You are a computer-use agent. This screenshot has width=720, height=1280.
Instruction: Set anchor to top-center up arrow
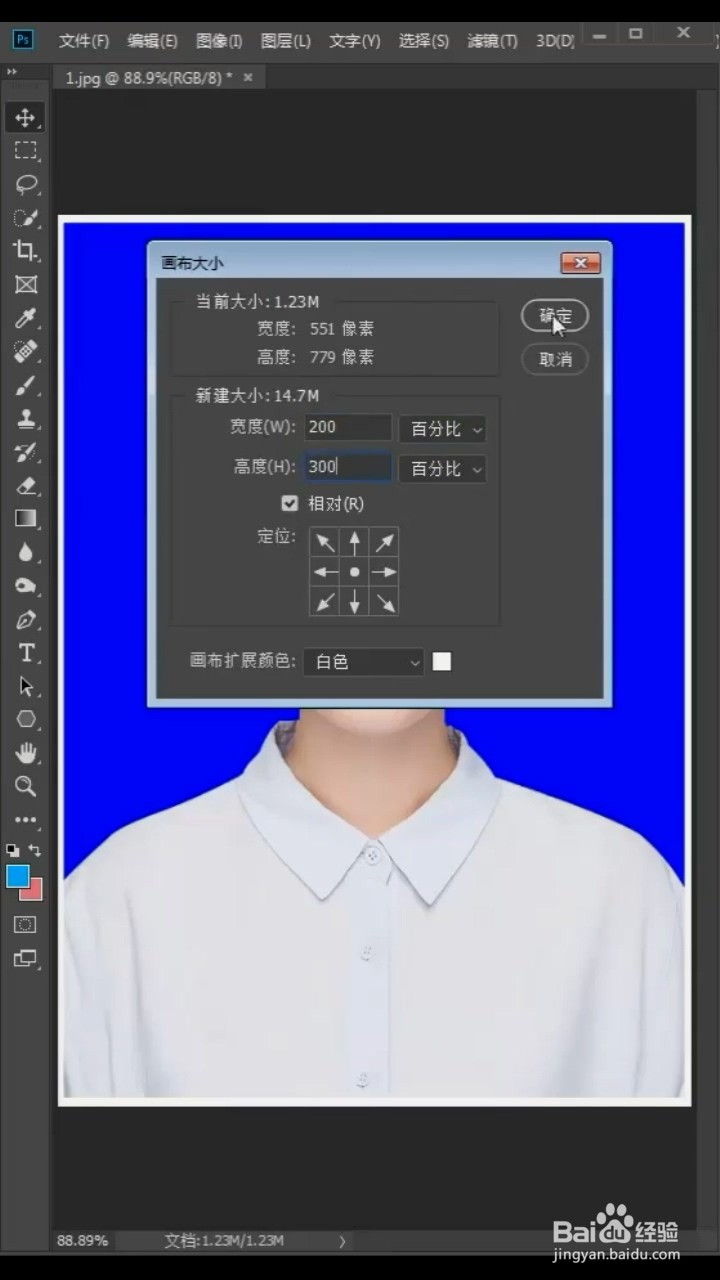pyautogui.click(x=354, y=542)
